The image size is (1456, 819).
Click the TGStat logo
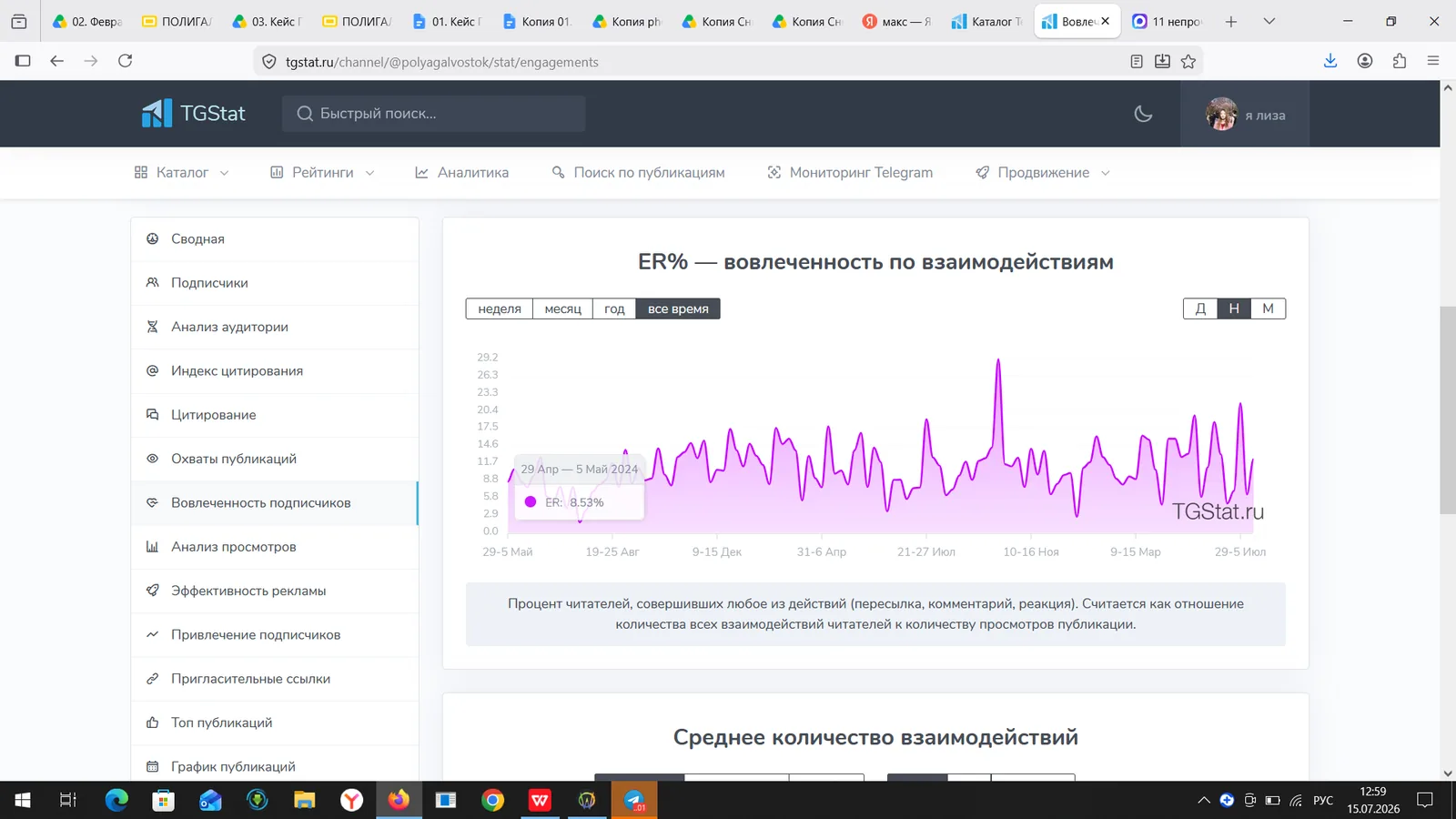194,114
